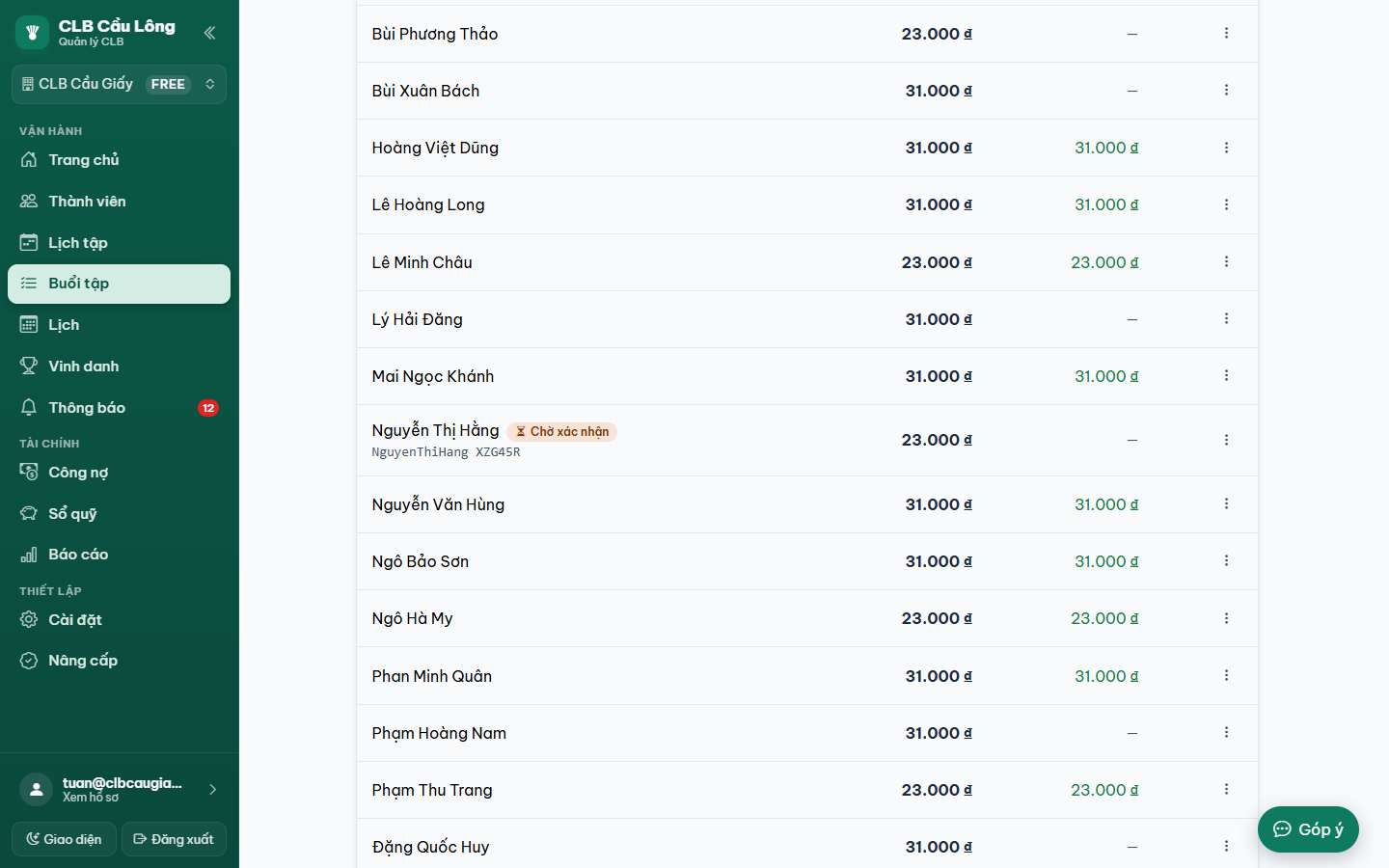Go to Trang chủ page
This screenshot has height=868, width=1389.
(119, 160)
